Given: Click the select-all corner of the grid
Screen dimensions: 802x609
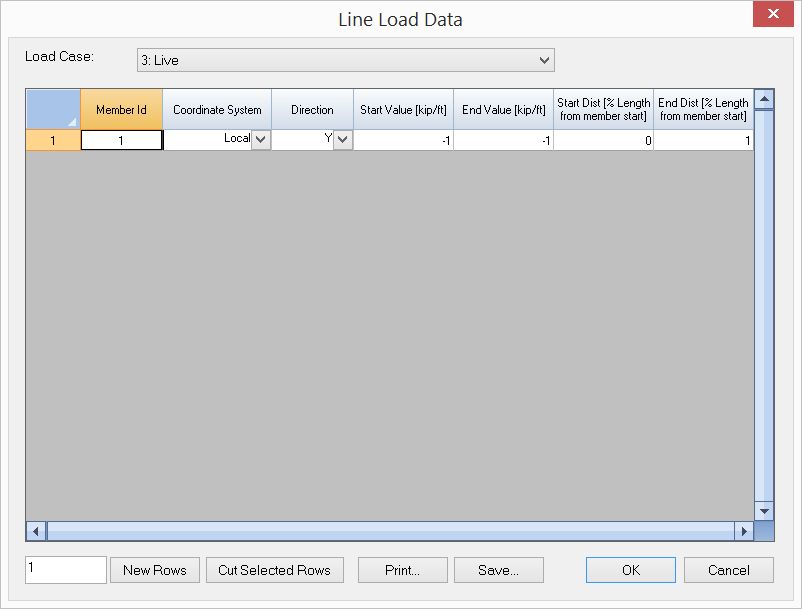Looking at the screenshot, I should tap(53, 110).
